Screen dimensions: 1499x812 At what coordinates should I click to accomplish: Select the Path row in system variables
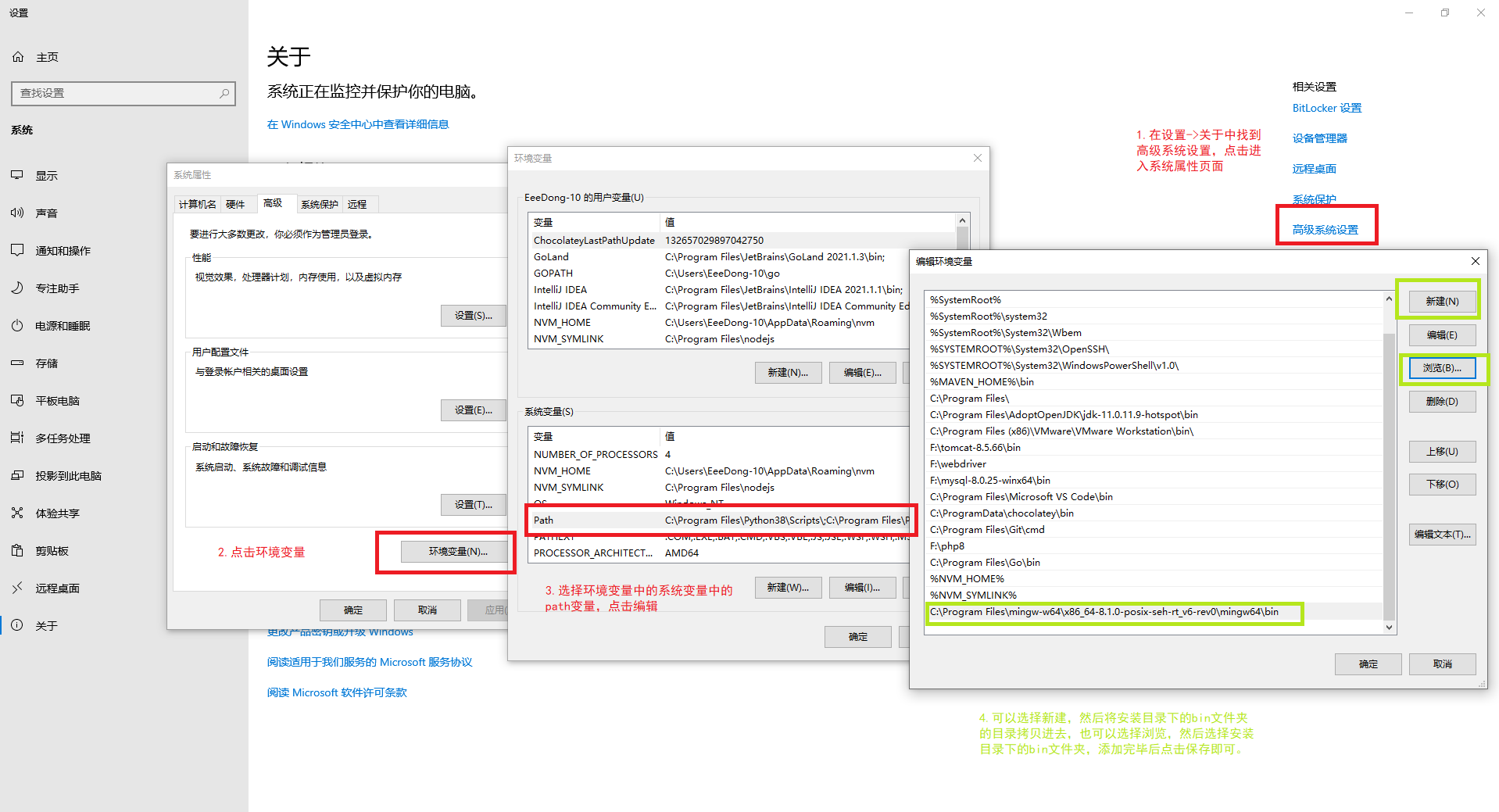[719, 520]
